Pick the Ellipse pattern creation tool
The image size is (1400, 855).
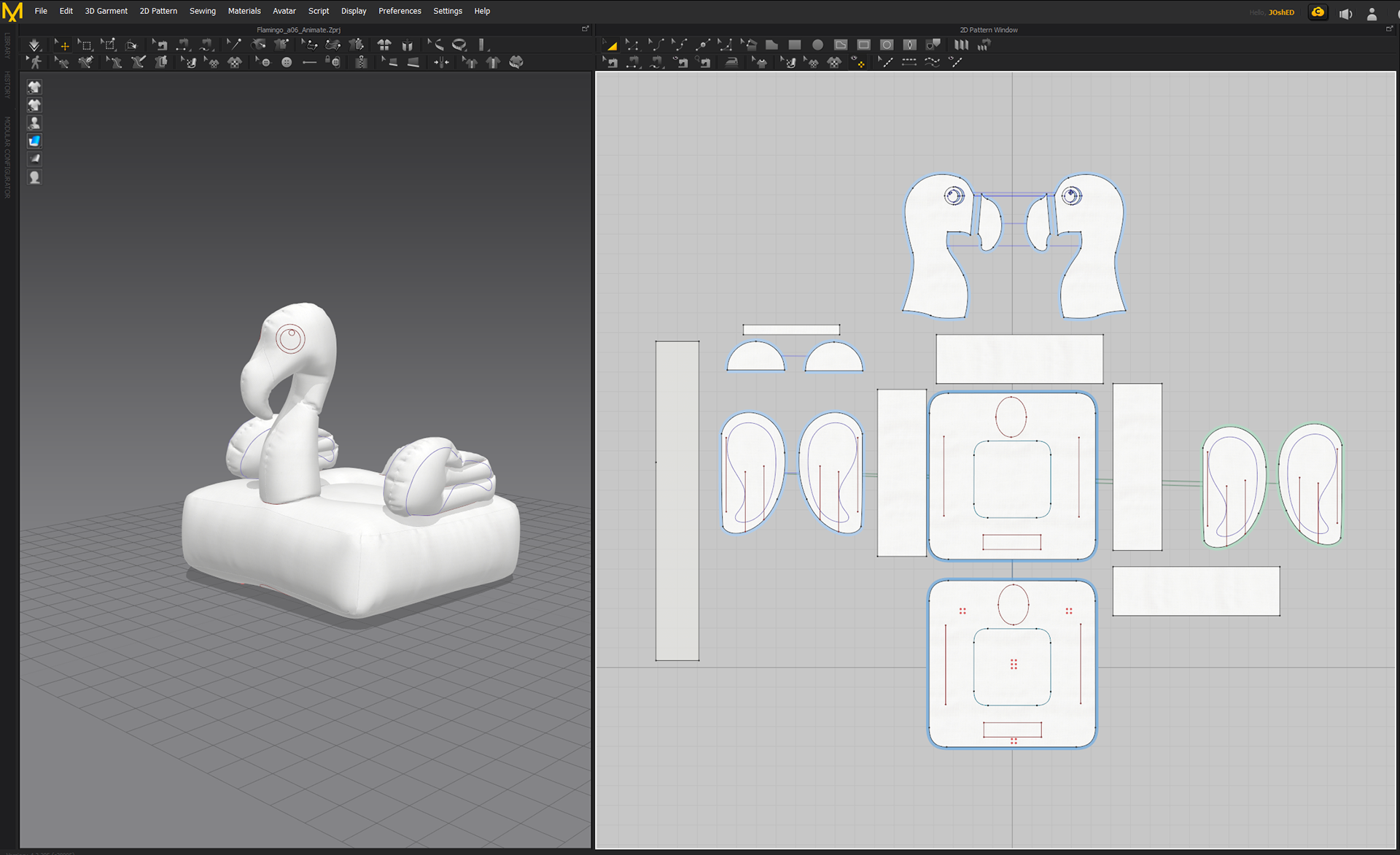817,45
